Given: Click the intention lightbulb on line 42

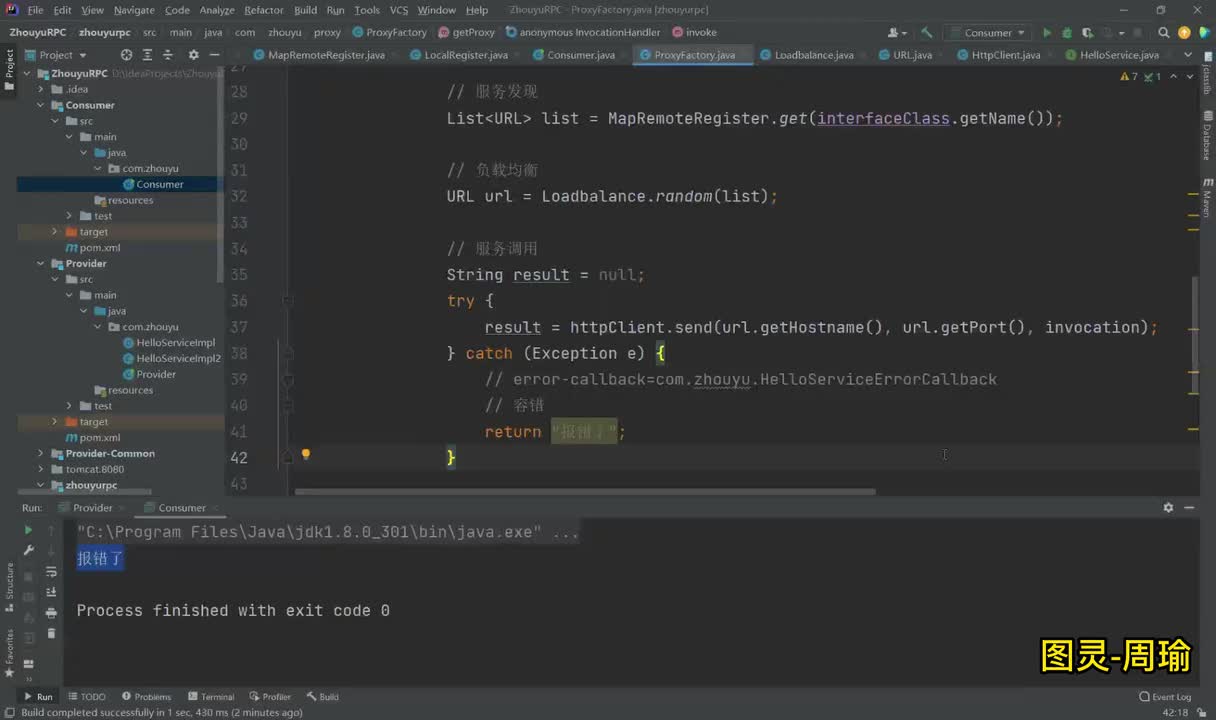Looking at the screenshot, I should click(x=306, y=454).
